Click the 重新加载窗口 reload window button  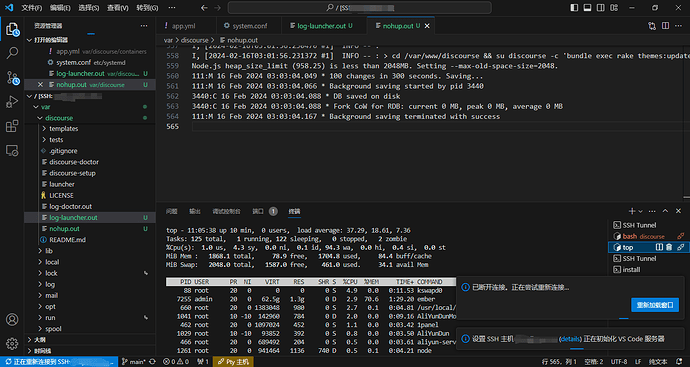point(655,305)
